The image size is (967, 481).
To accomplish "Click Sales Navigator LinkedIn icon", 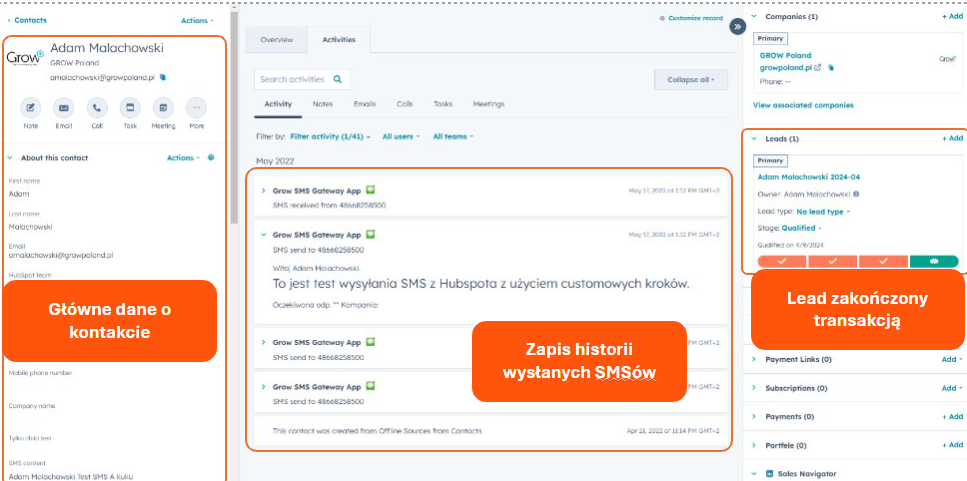I will point(769,474).
